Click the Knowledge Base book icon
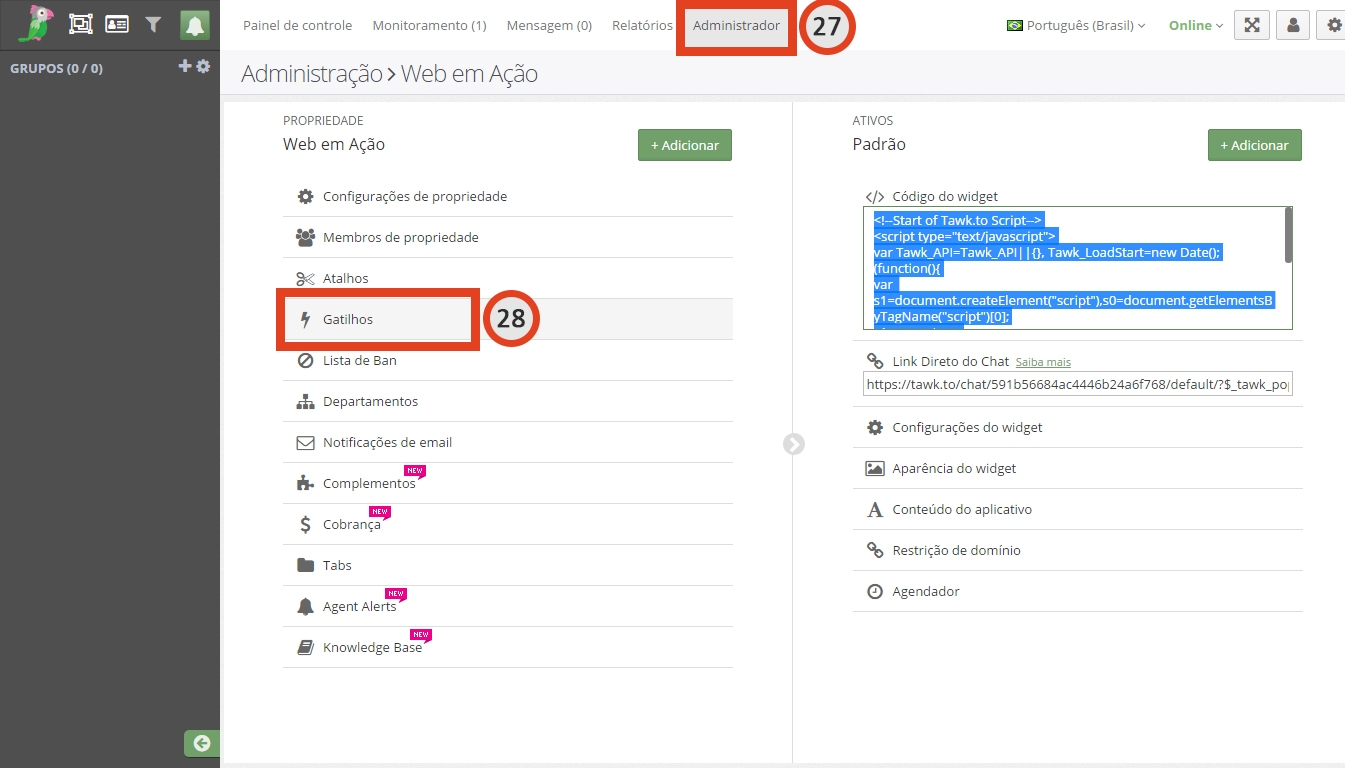The image size is (1345, 768). 305,647
